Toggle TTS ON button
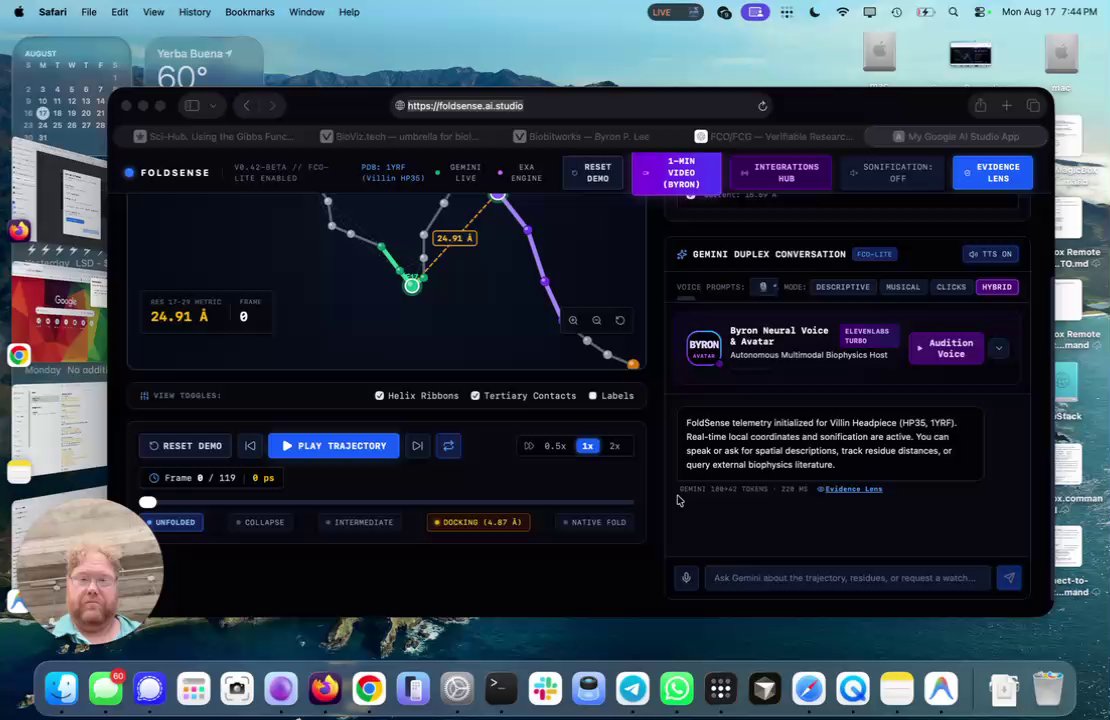The width and height of the screenshot is (1110, 720). (x=990, y=254)
